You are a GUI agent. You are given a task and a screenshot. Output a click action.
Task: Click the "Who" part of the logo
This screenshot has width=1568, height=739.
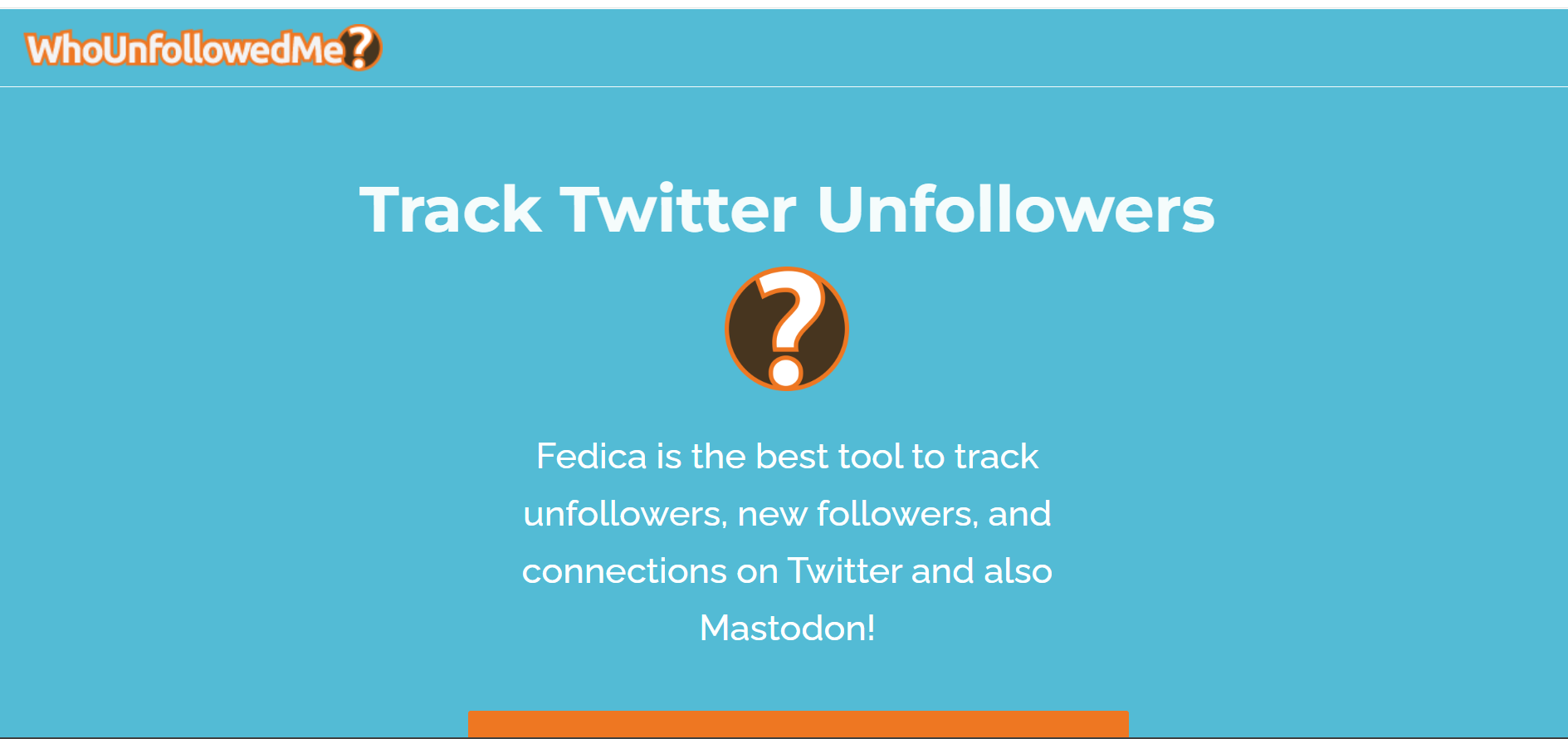[65, 50]
